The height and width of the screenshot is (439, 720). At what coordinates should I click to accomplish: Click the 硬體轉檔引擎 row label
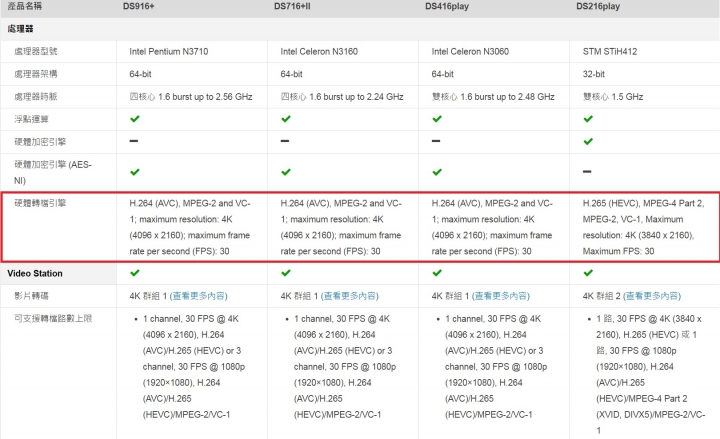[40, 203]
